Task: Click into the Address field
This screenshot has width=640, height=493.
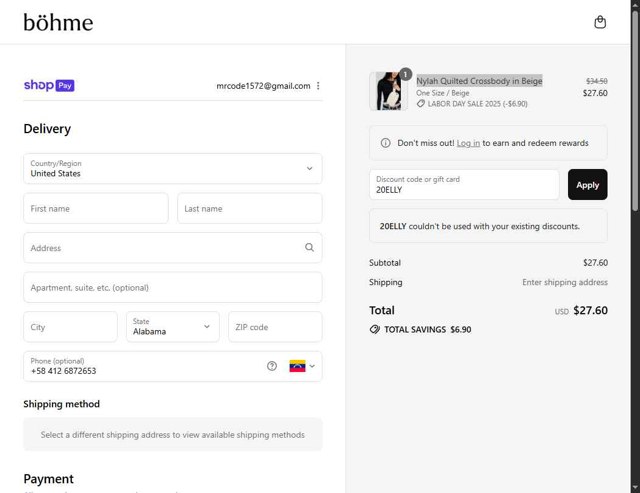Action: pos(173,248)
